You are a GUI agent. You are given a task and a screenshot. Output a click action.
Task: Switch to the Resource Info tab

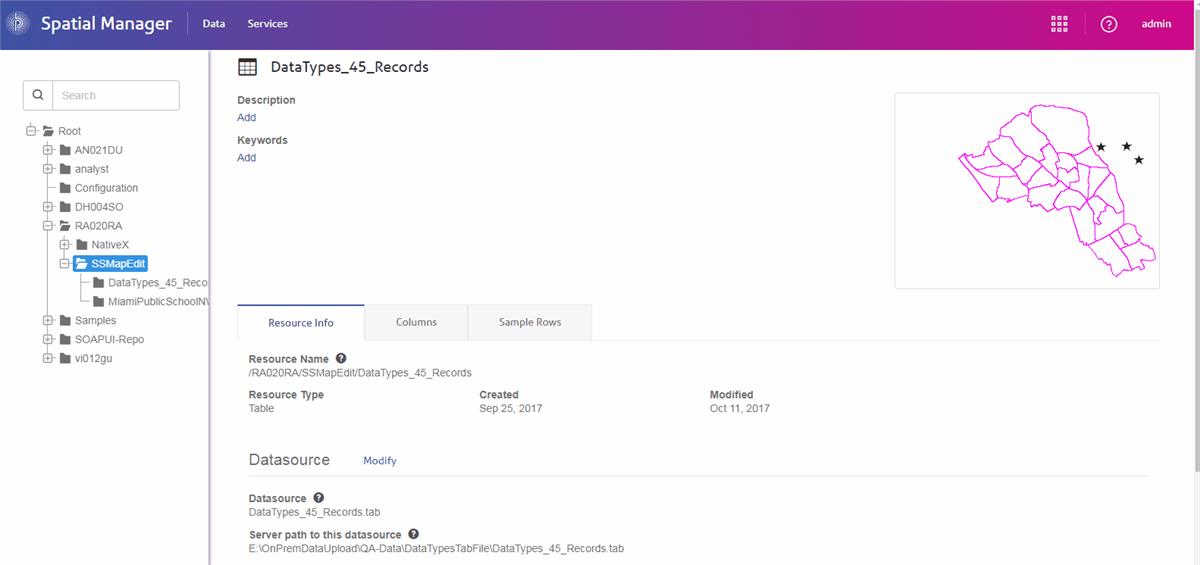pos(301,323)
